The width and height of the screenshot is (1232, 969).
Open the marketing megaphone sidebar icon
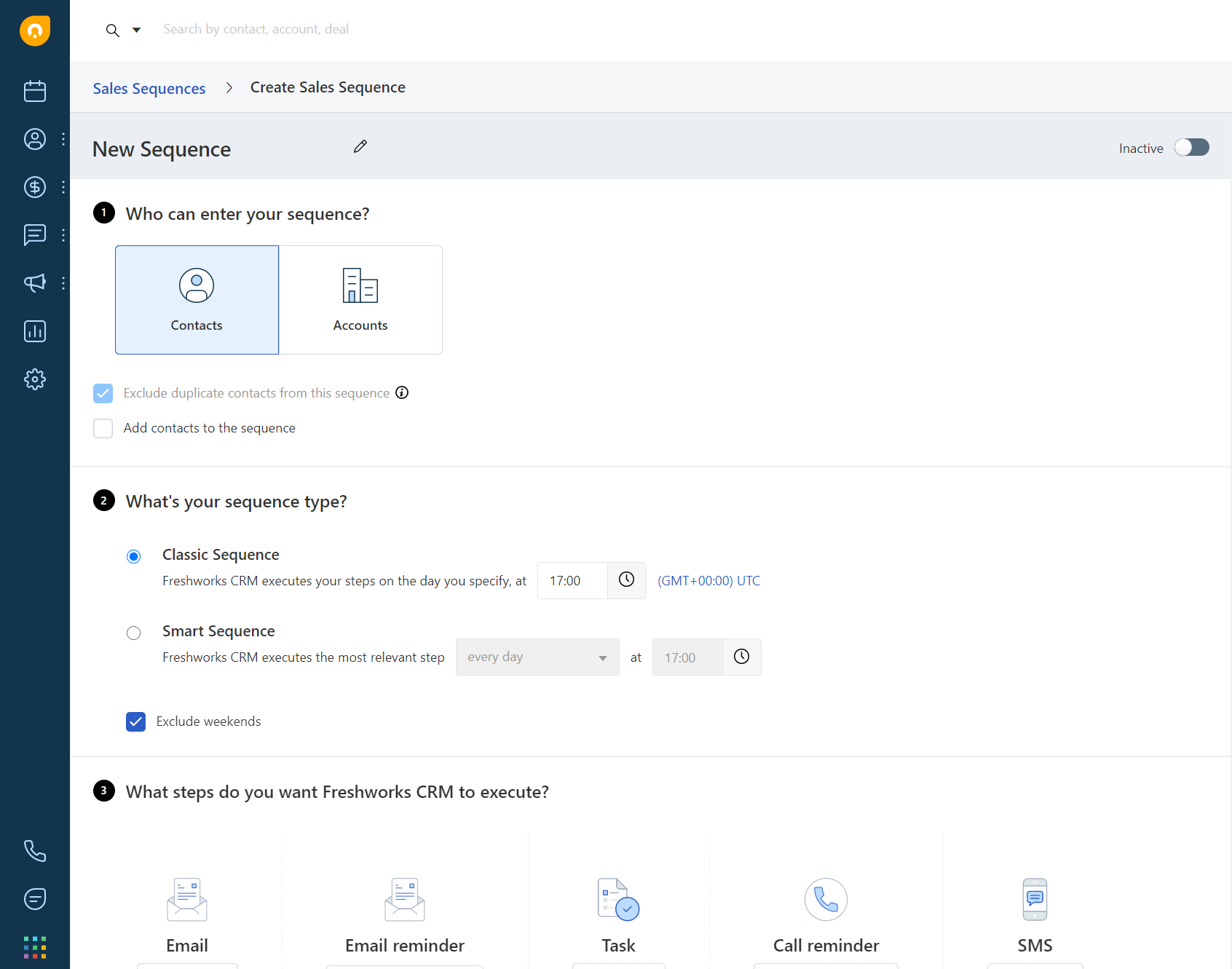pyautogui.click(x=34, y=282)
